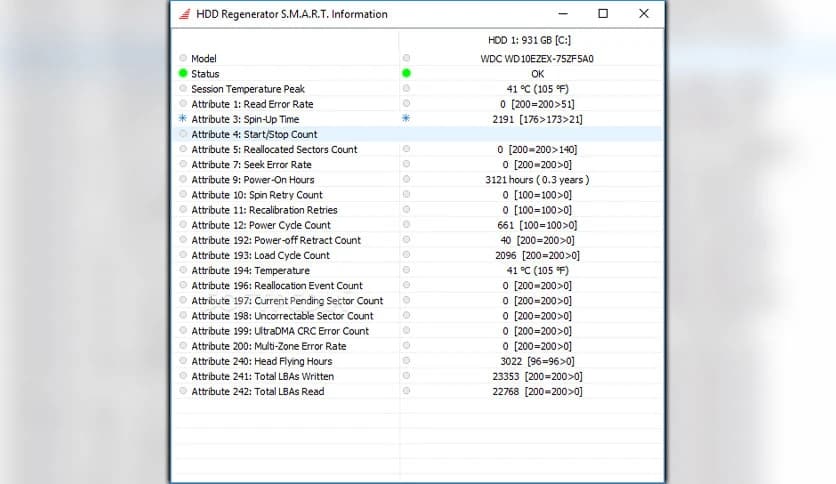Select Session Temperature Peak row
Image resolution: width=836 pixels, height=484 pixels.
coord(248,89)
